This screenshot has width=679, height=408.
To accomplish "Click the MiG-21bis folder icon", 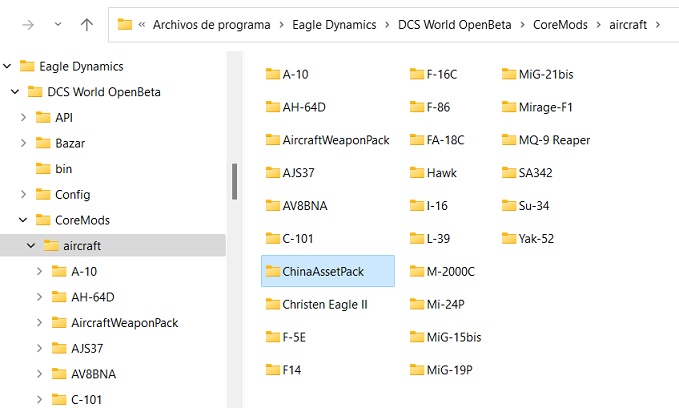I will click(x=509, y=74).
